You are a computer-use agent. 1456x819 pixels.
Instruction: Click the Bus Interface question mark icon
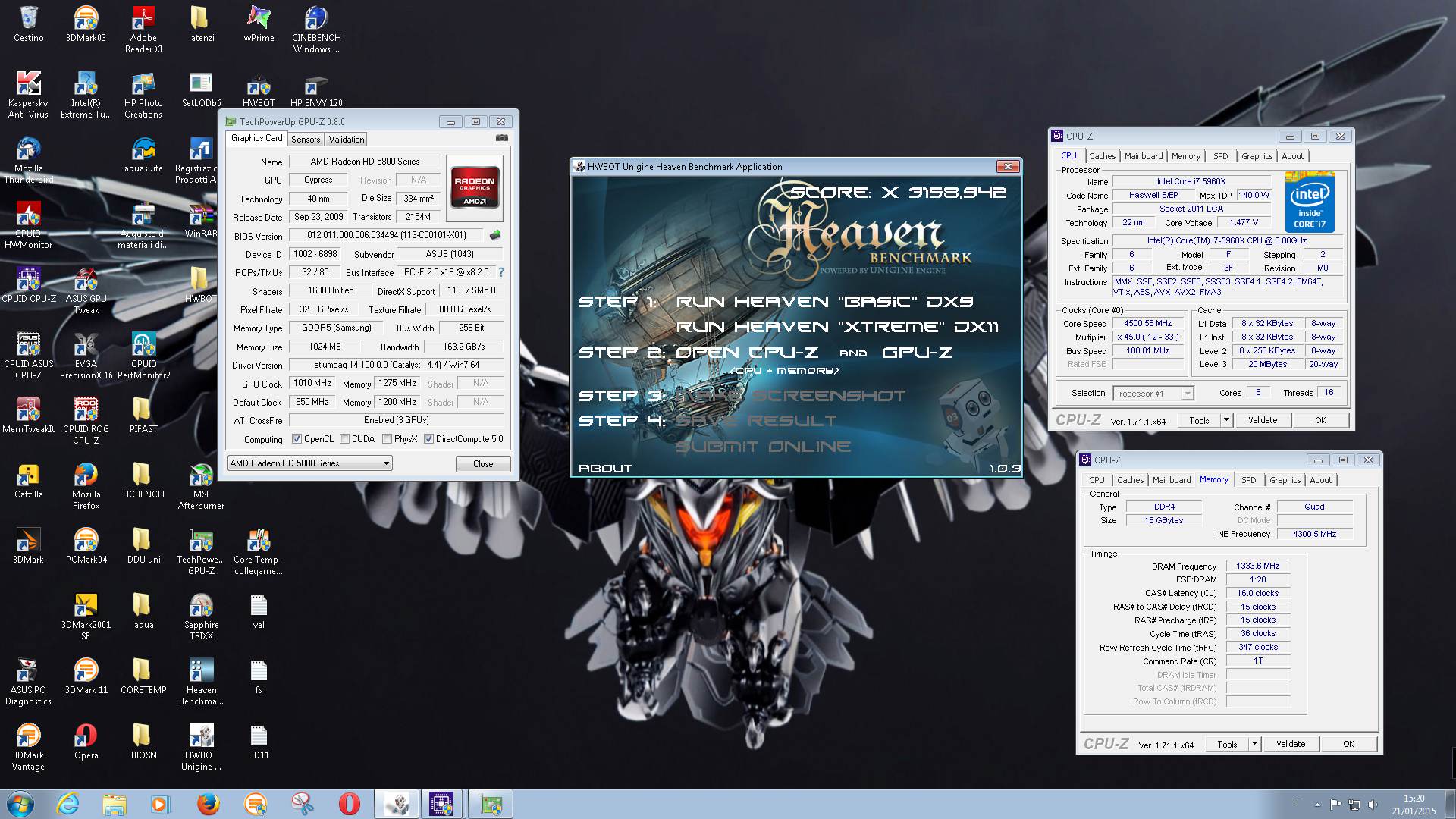click(500, 272)
